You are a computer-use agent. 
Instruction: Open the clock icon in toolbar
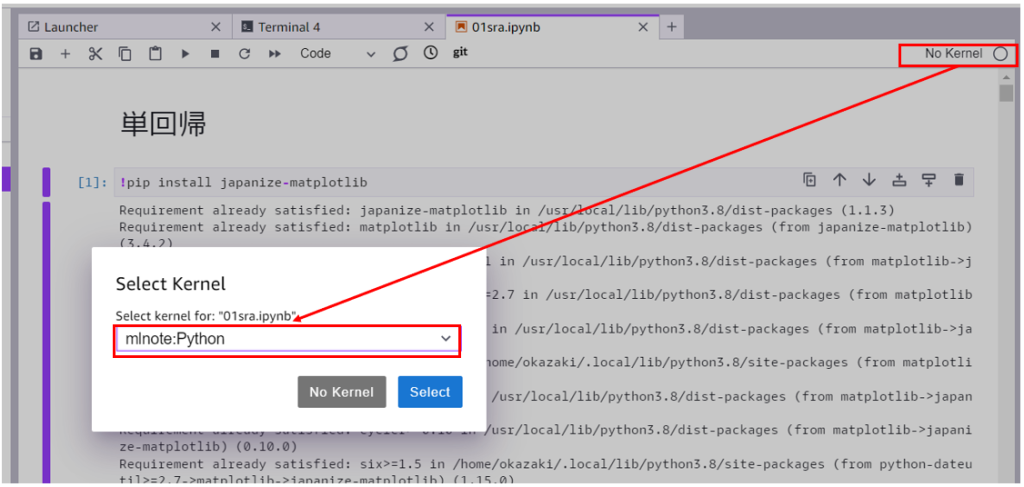(x=430, y=54)
